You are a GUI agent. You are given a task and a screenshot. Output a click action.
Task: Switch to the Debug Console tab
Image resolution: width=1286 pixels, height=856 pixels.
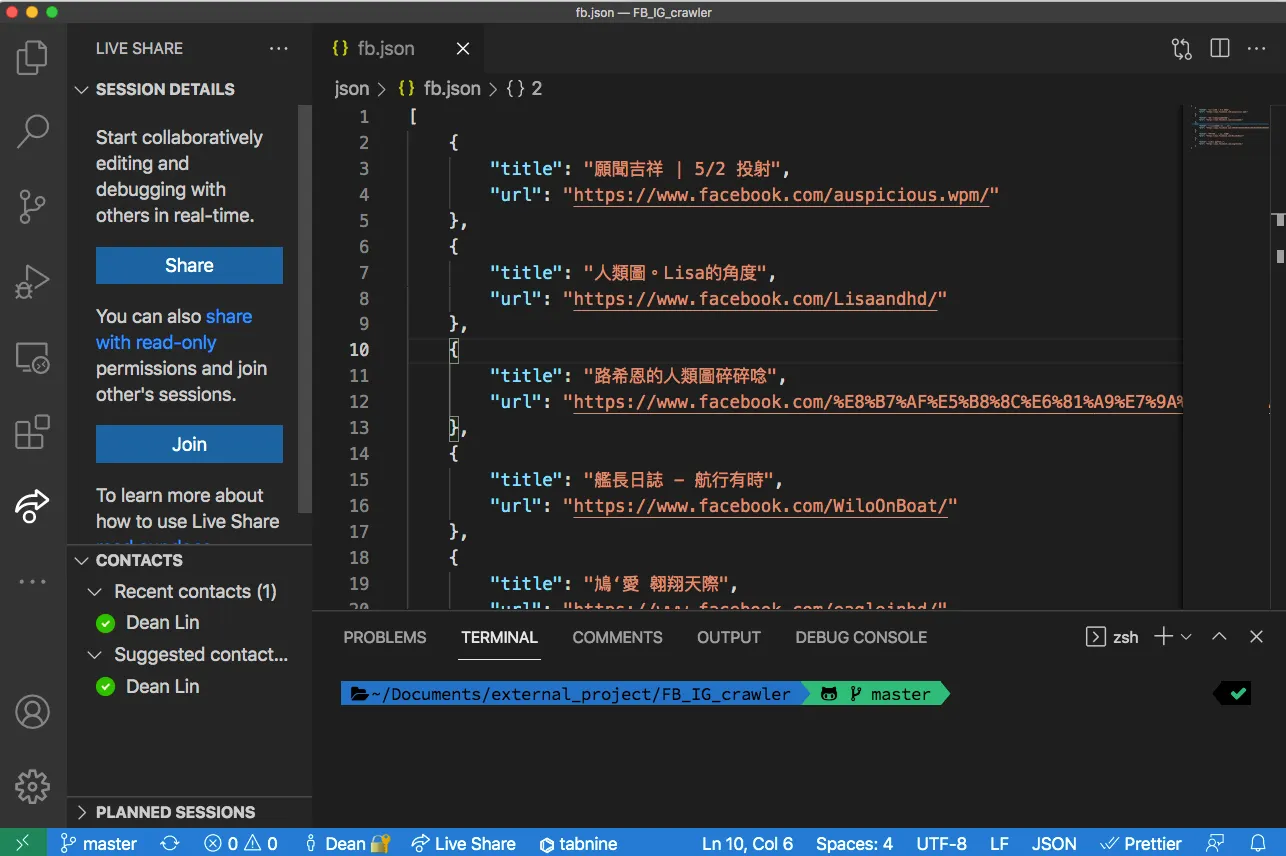(x=861, y=637)
